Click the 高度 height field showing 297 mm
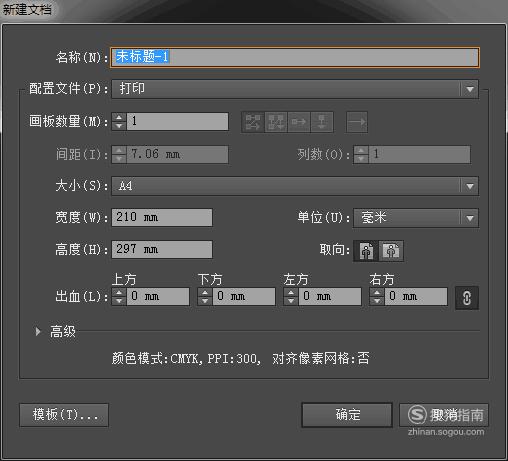Viewport: 508px width, 461px height. pos(162,249)
